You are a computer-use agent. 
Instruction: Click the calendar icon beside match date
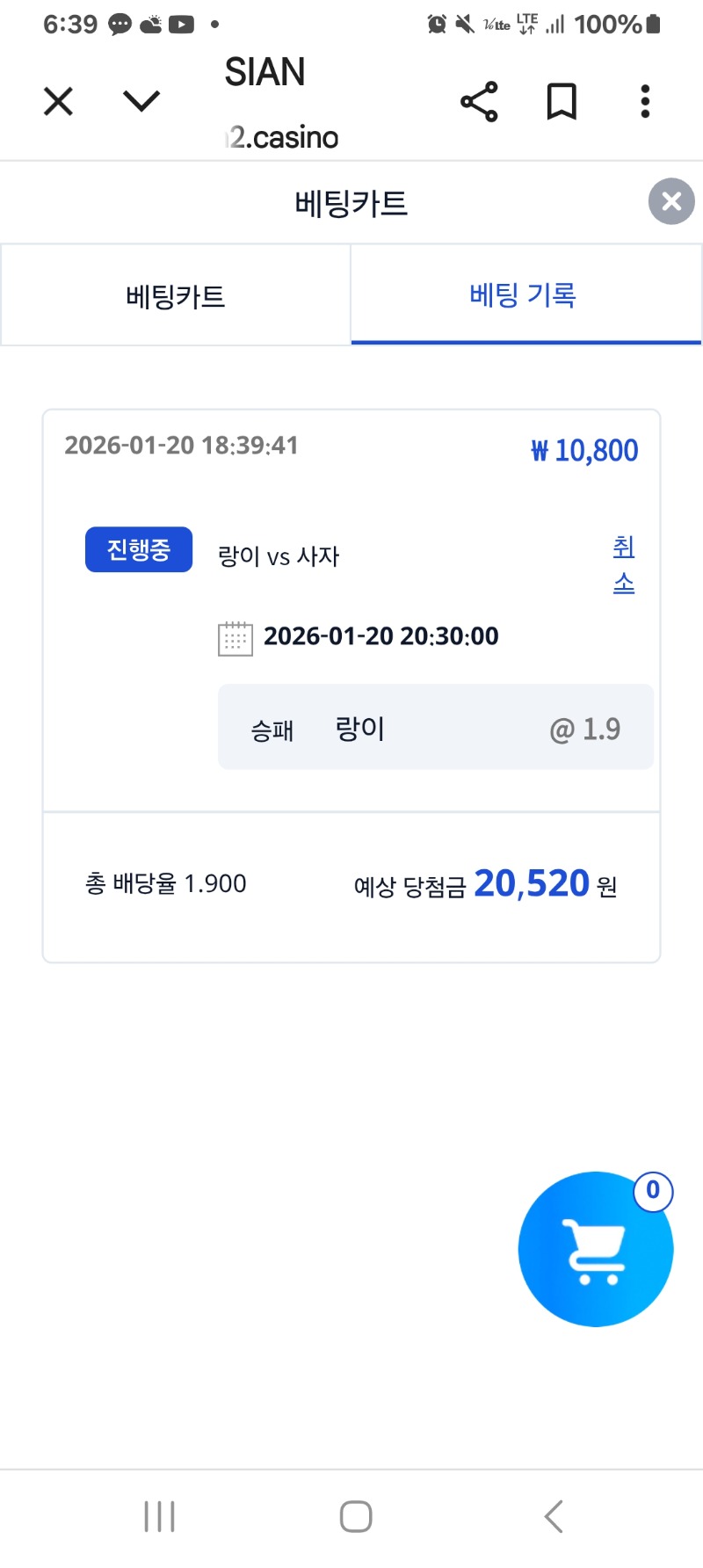click(235, 638)
